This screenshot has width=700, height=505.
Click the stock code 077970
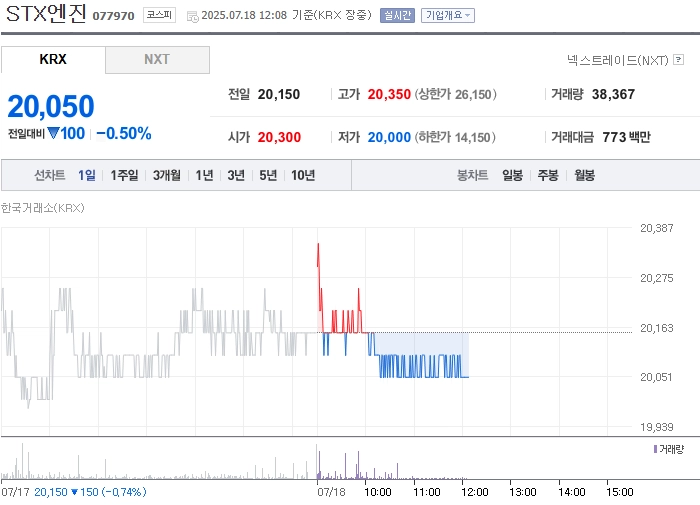(113, 16)
